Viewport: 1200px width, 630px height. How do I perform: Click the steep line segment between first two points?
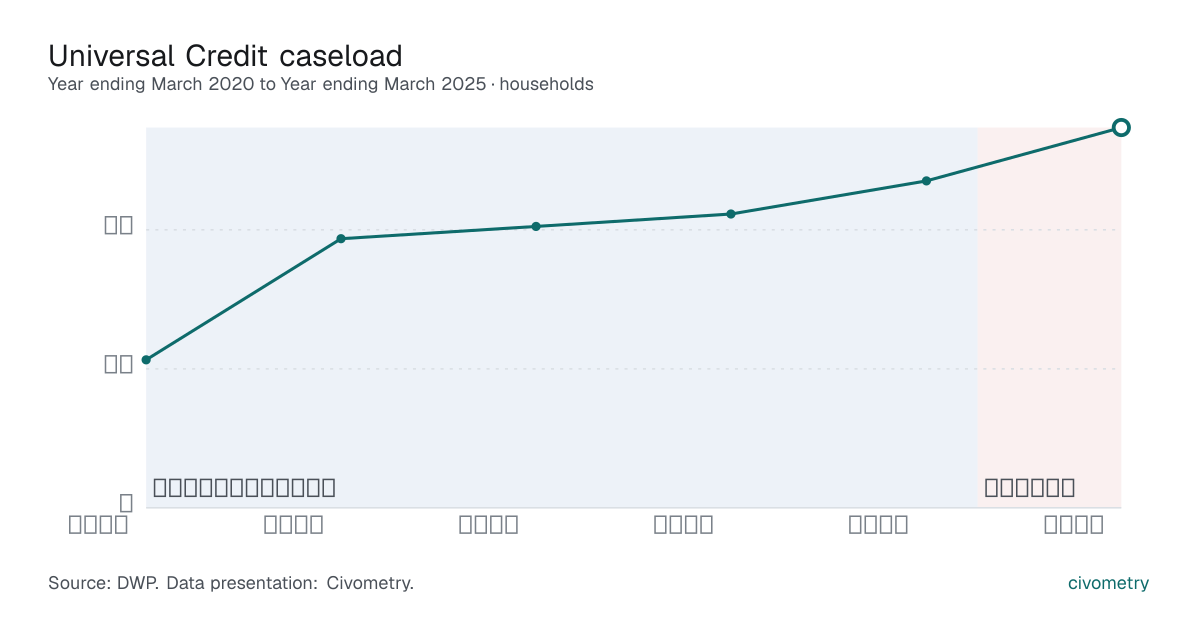[x=243, y=299]
